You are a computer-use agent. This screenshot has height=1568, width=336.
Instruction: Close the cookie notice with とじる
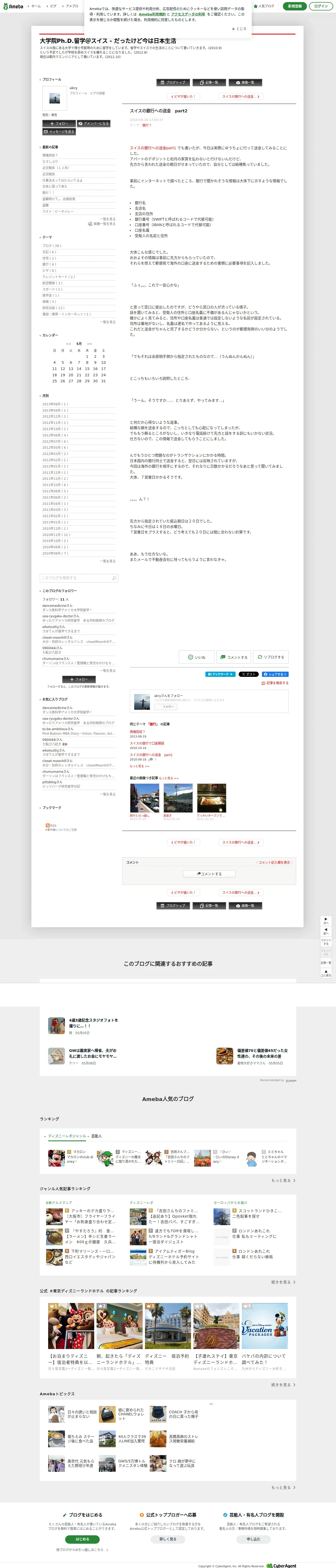pyautogui.click(x=239, y=28)
